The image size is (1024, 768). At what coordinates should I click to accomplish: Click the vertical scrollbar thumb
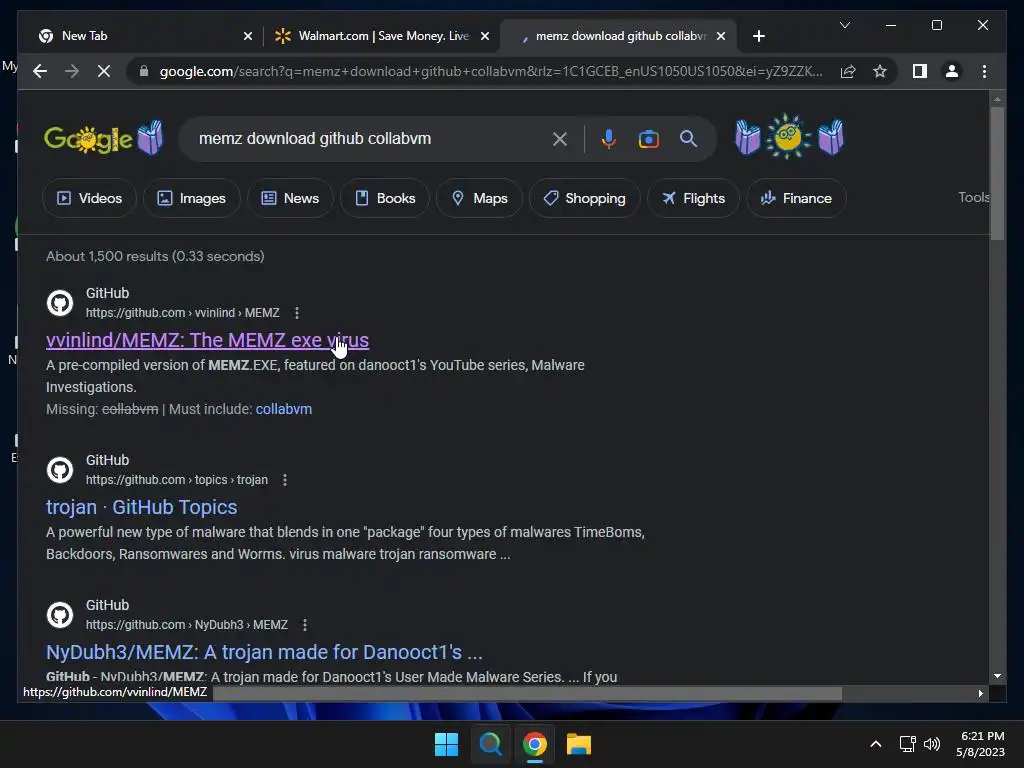pos(997,173)
